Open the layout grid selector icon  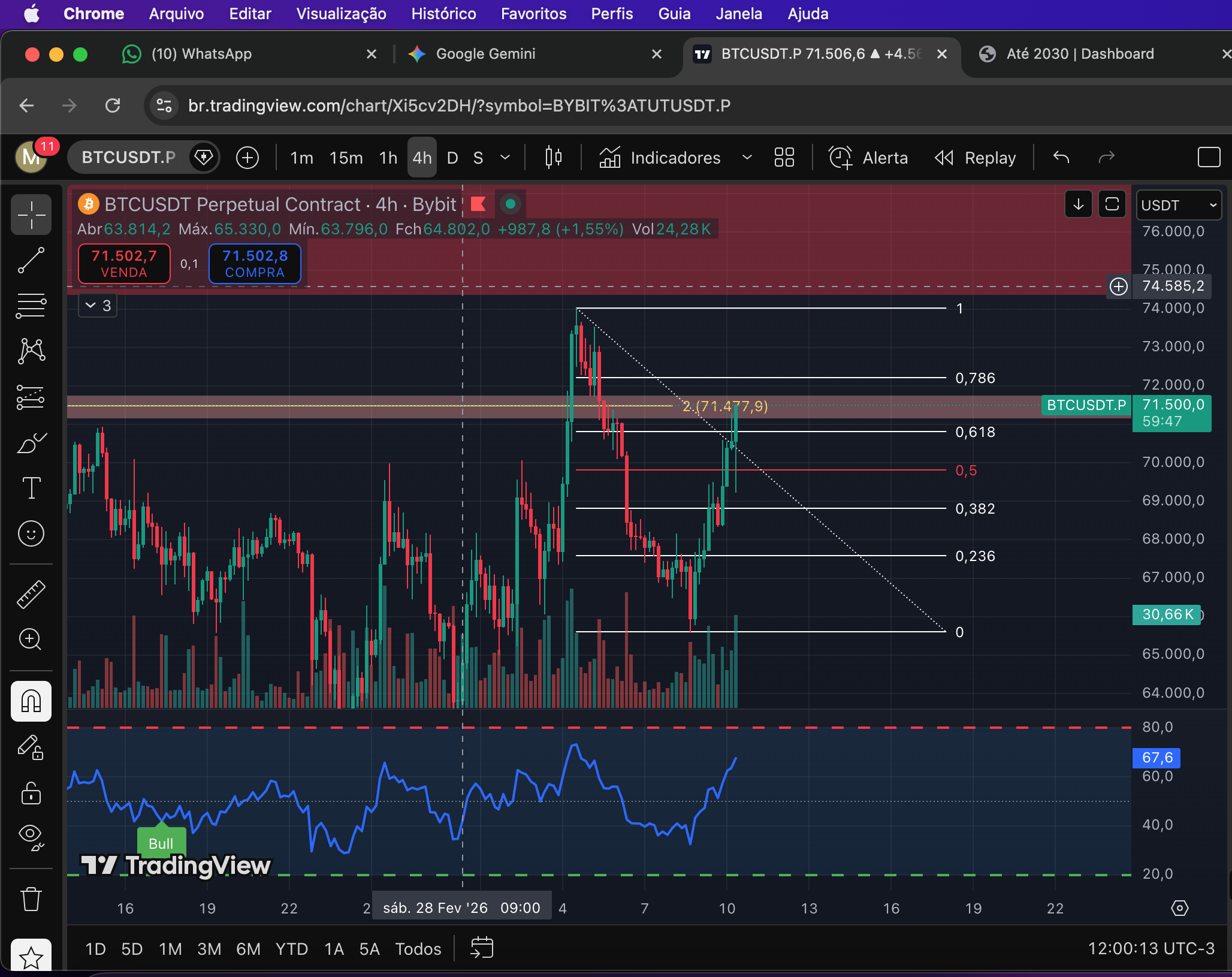(784, 158)
